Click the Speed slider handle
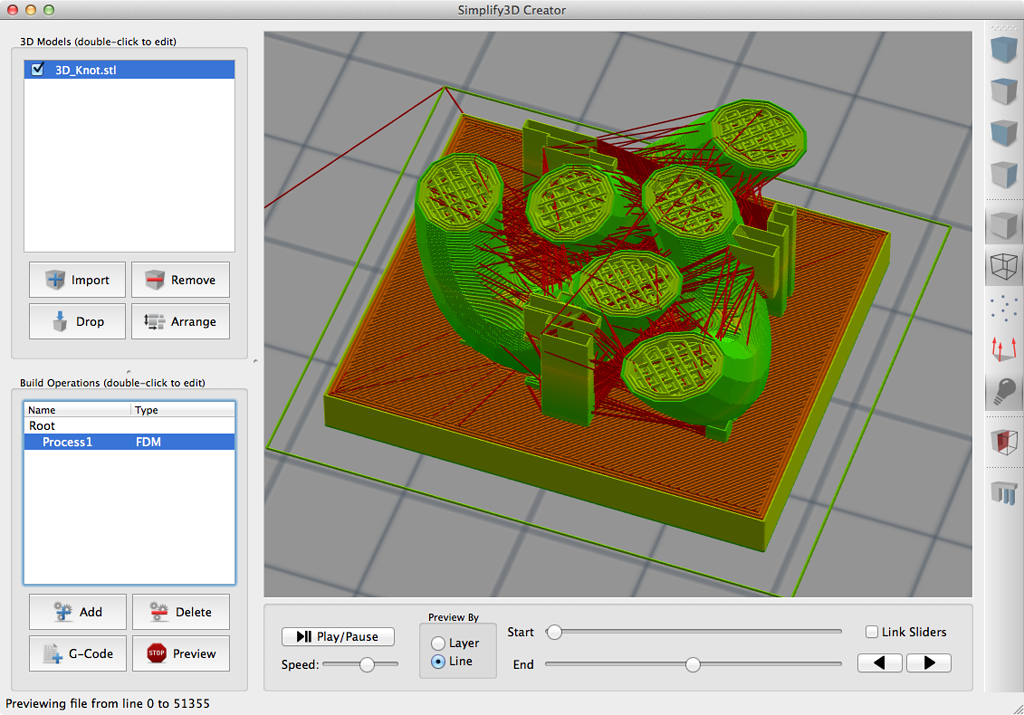This screenshot has width=1024, height=715. point(367,664)
